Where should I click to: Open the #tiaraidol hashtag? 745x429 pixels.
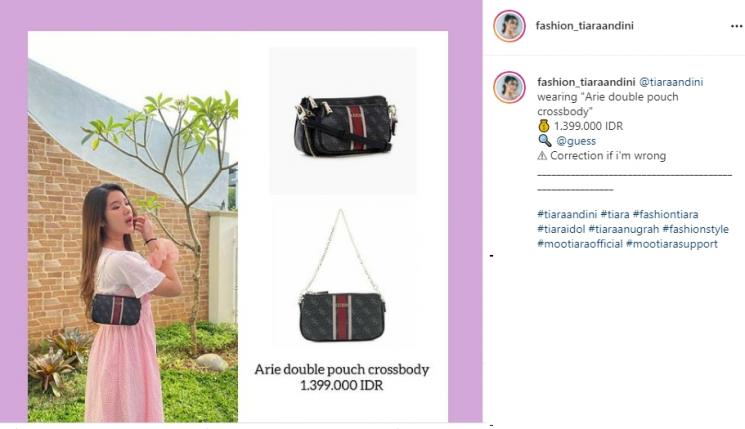(561, 229)
